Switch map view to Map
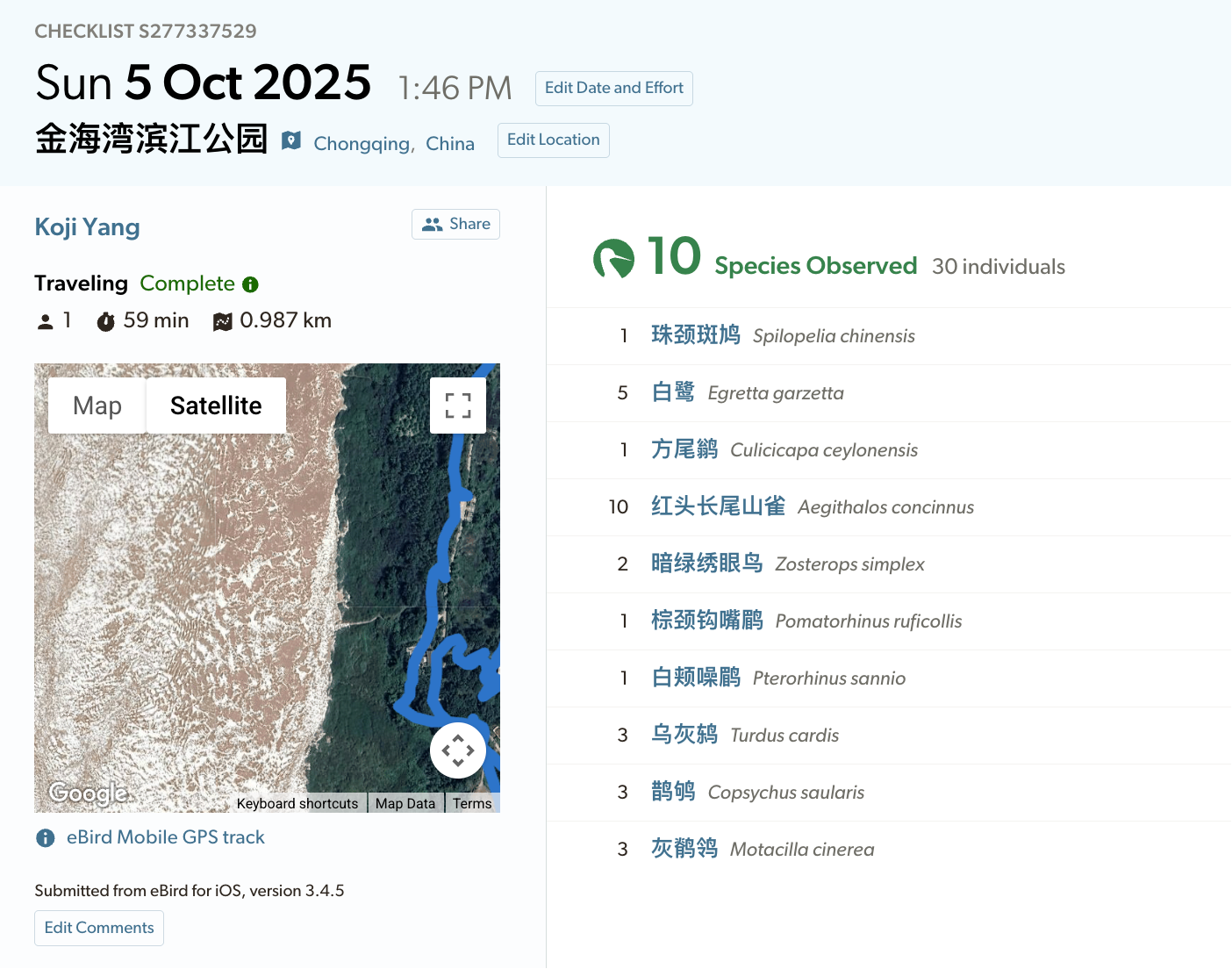Viewport: 1232px width, 969px height. click(97, 406)
